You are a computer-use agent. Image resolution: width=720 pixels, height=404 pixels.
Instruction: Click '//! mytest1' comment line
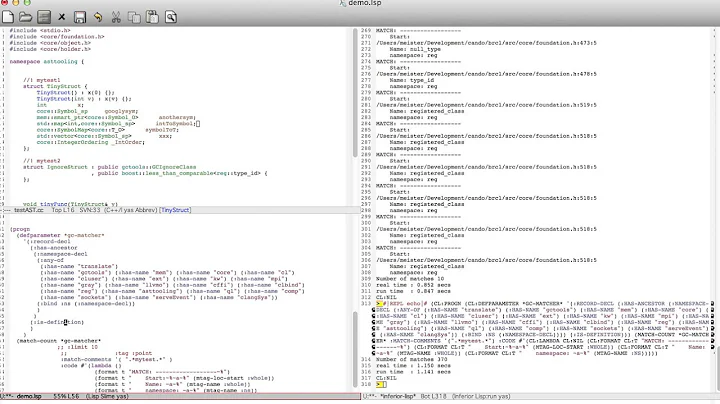coord(42,80)
